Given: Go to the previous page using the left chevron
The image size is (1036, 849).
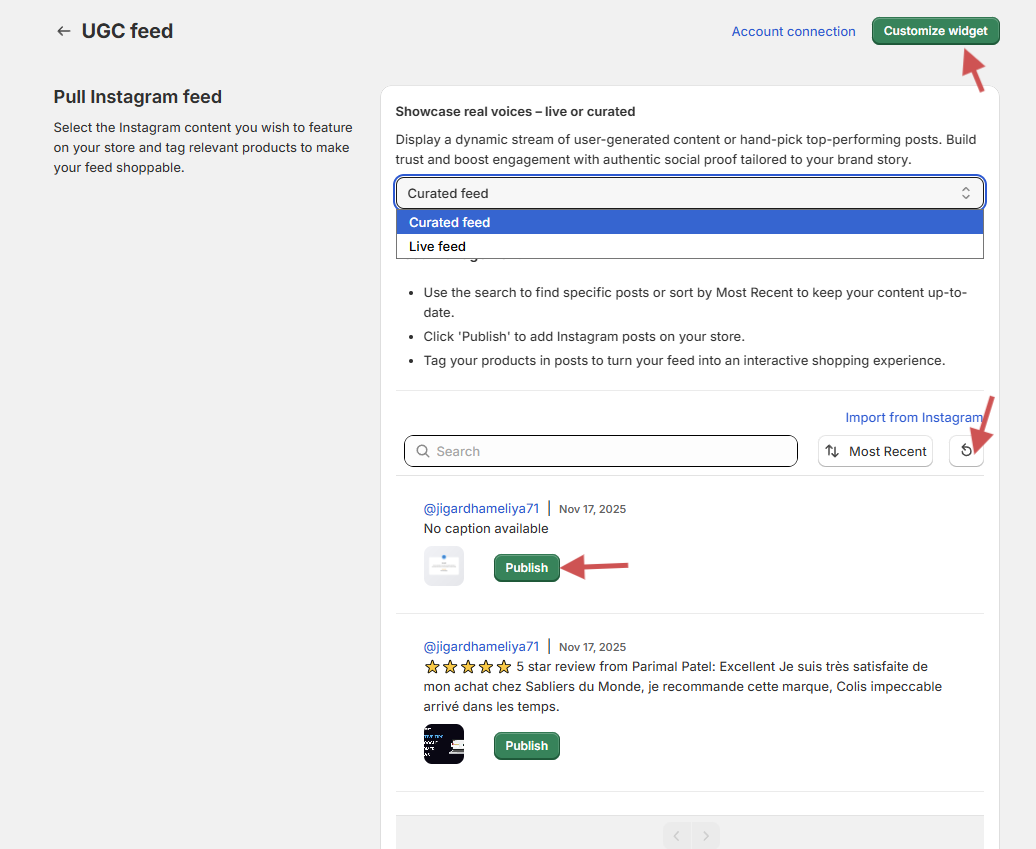Looking at the screenshot, I should click(677, 836).
